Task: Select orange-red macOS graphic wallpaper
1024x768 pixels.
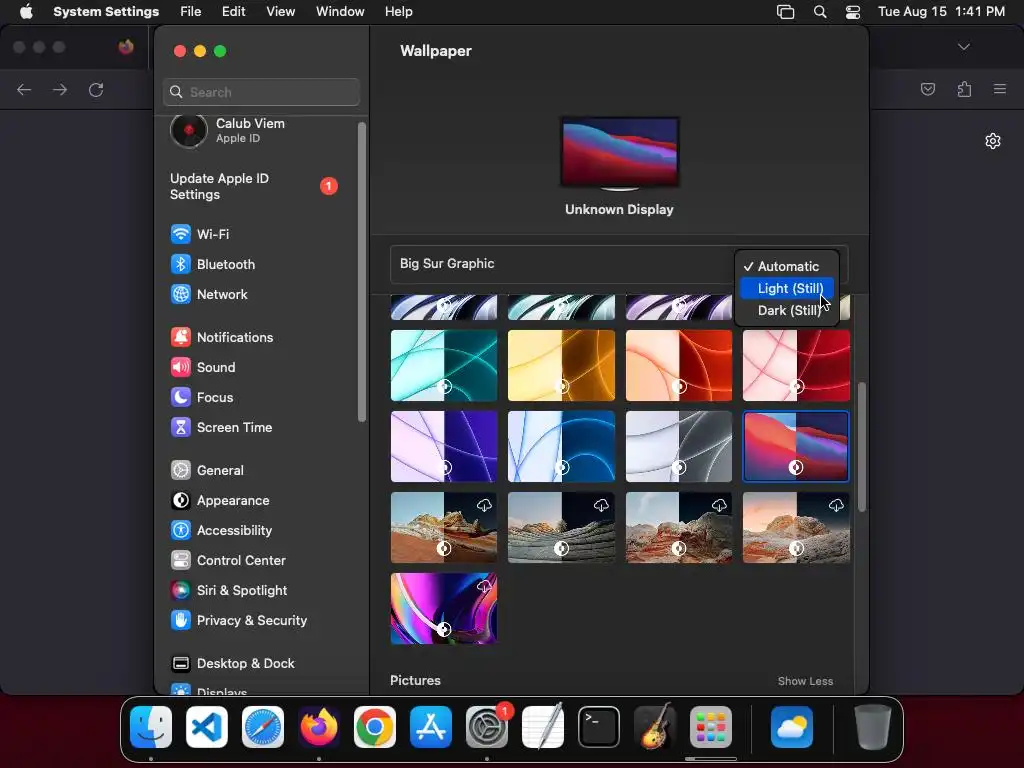Action: tap(679, 365)
